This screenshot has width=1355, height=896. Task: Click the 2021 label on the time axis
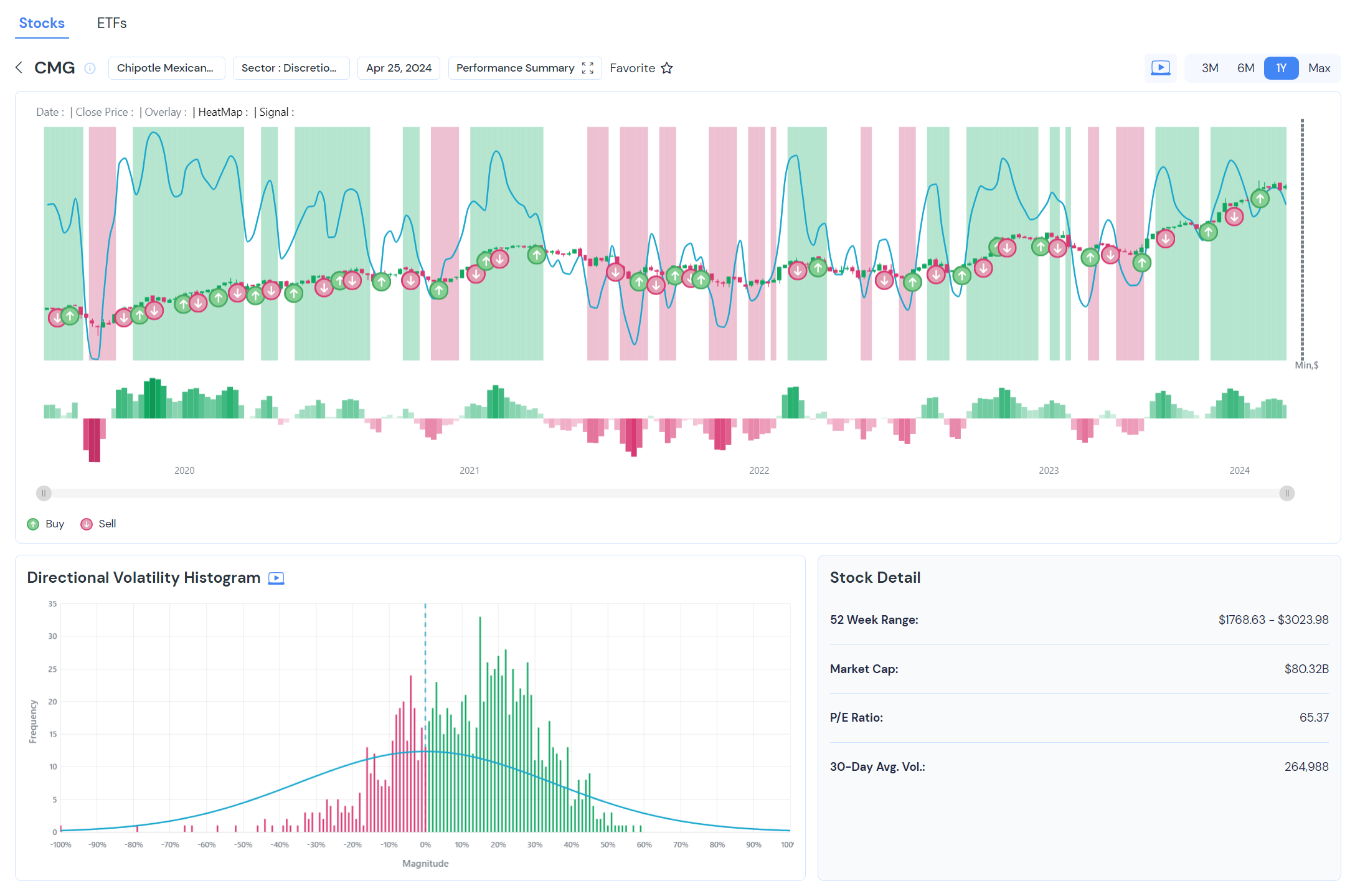coord(470,471)
